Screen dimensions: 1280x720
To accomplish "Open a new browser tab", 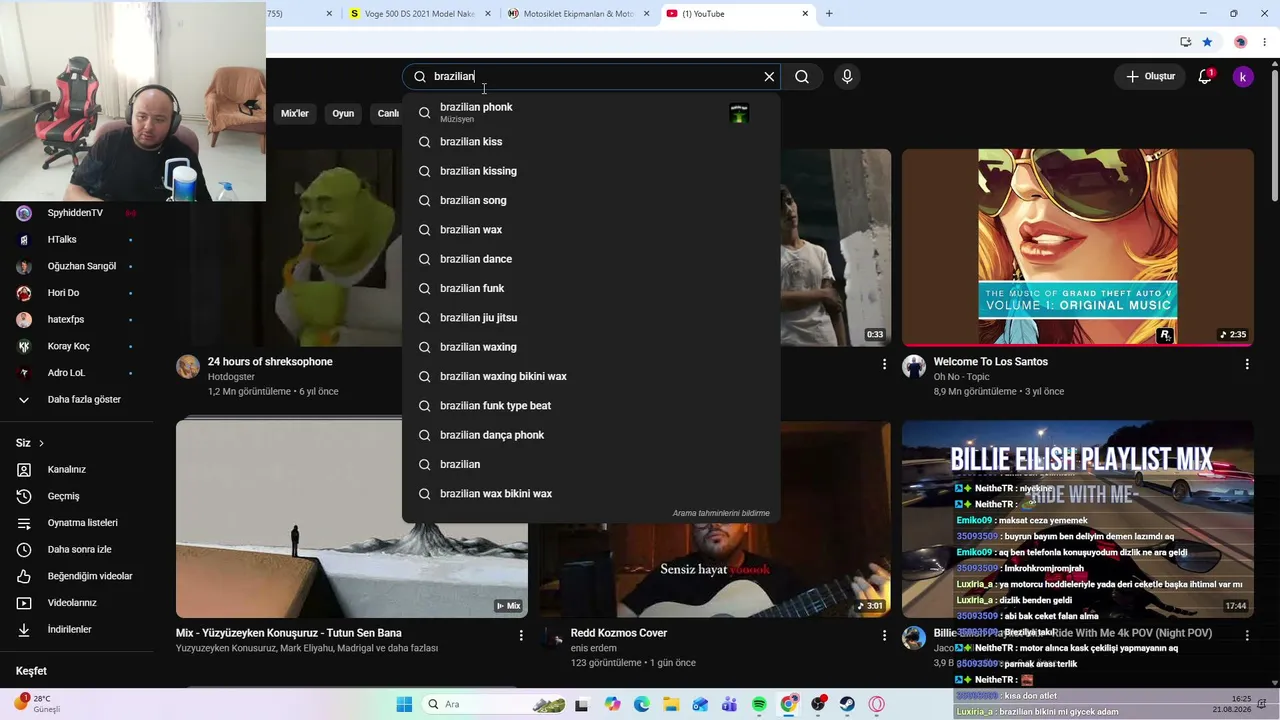I will (x=829, y=14).
